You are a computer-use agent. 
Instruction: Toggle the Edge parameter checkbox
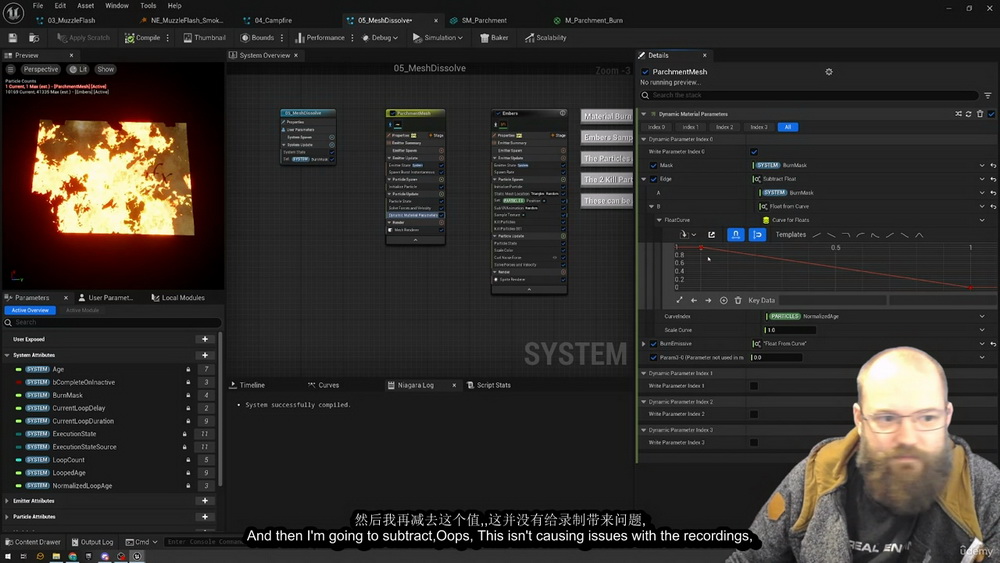(x=653, y=179)
